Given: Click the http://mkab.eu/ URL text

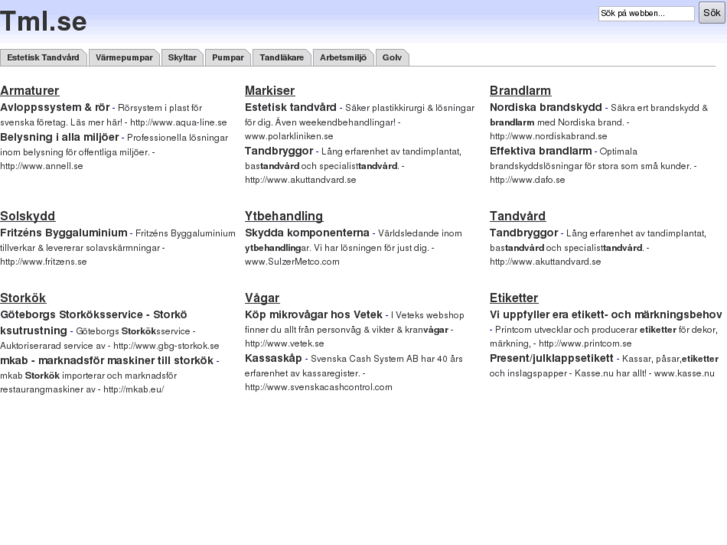Looking at the screenshot, I should (x=134, y=390).
